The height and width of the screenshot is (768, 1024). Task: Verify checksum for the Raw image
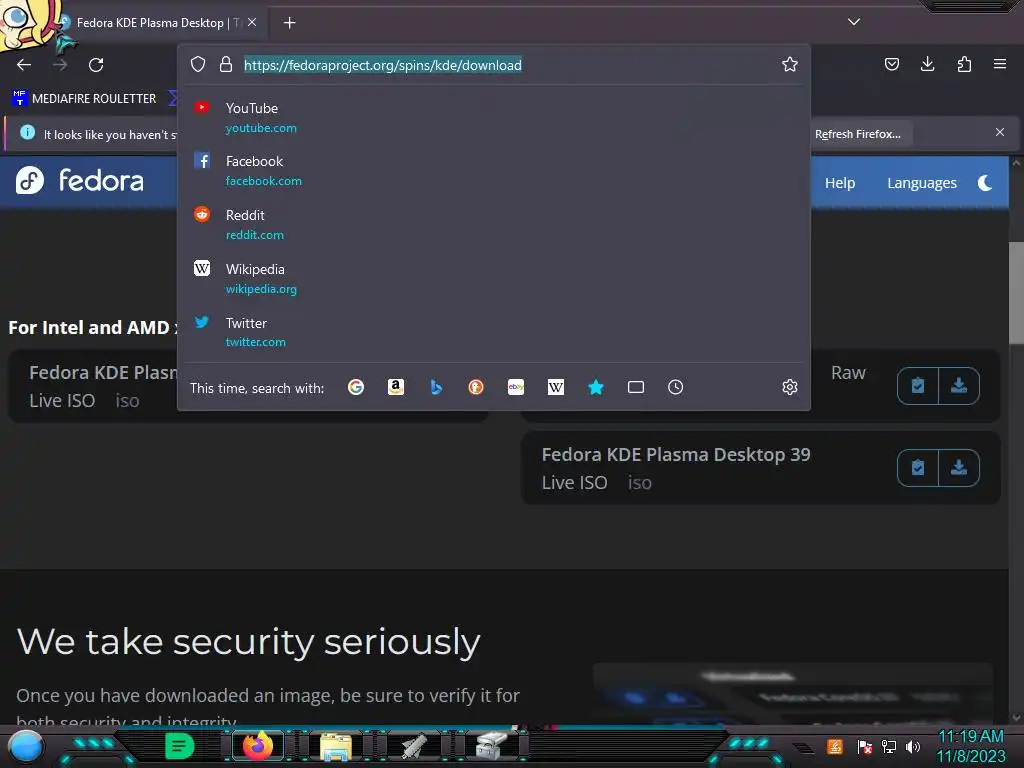point(918,386)
